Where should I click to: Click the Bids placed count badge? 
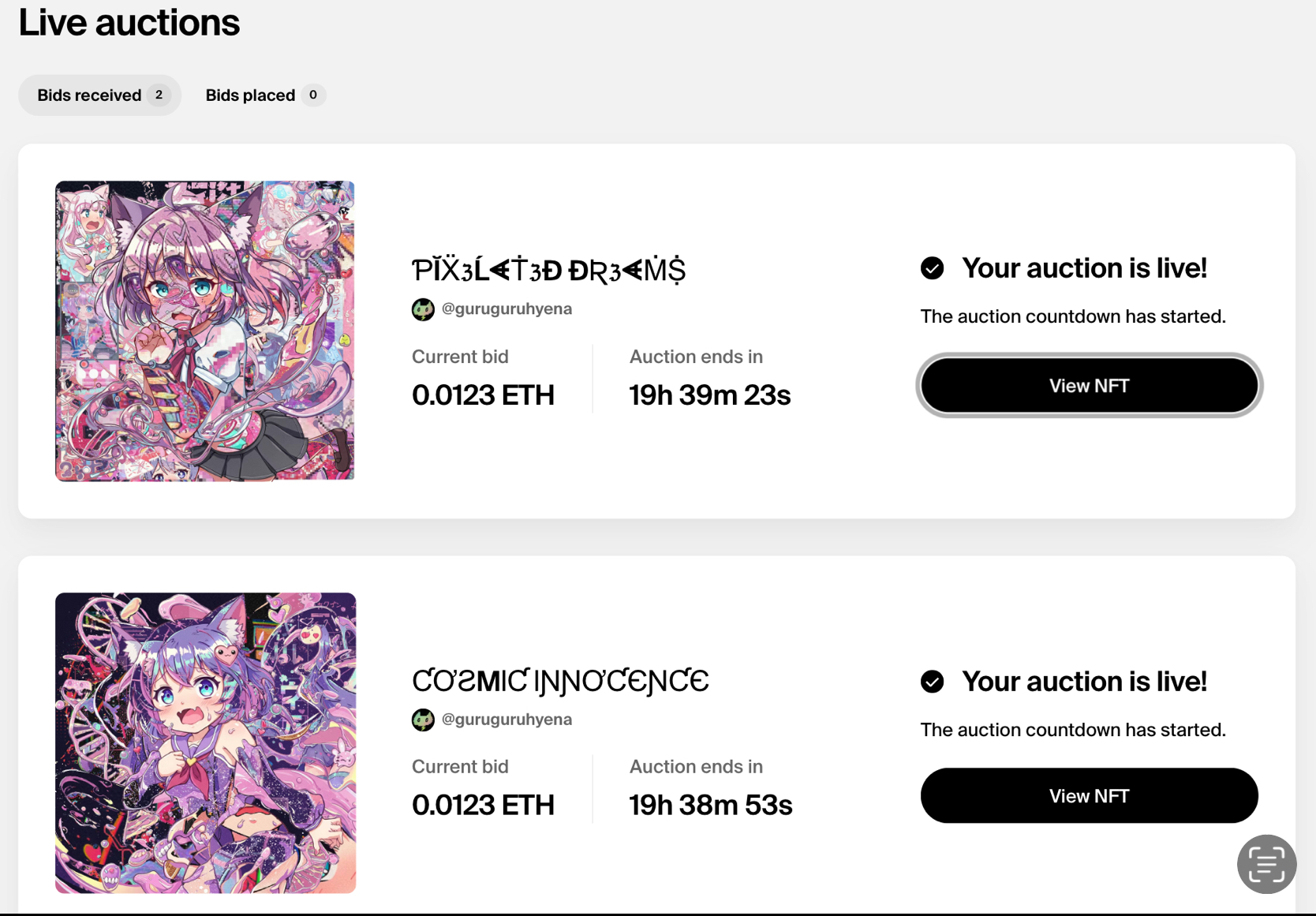tap(313, 95)
